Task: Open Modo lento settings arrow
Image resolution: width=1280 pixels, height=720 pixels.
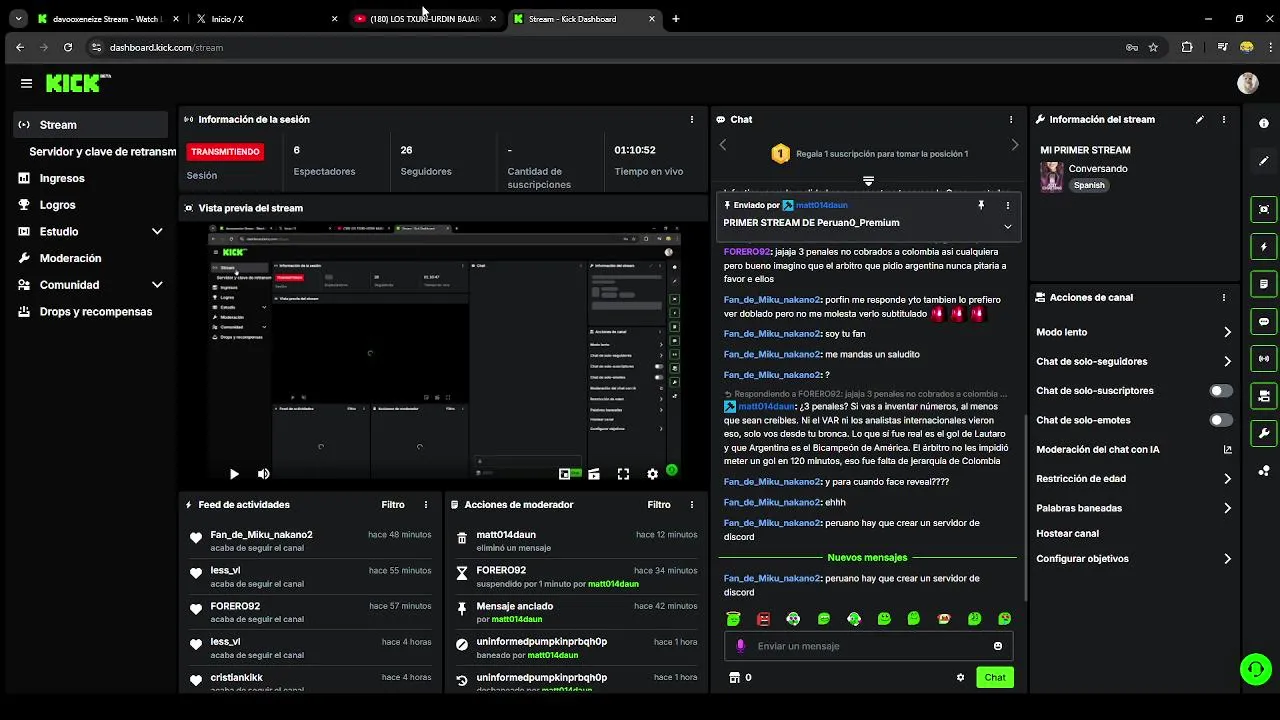Action: pyautogui.click(x=1227, y=332)
